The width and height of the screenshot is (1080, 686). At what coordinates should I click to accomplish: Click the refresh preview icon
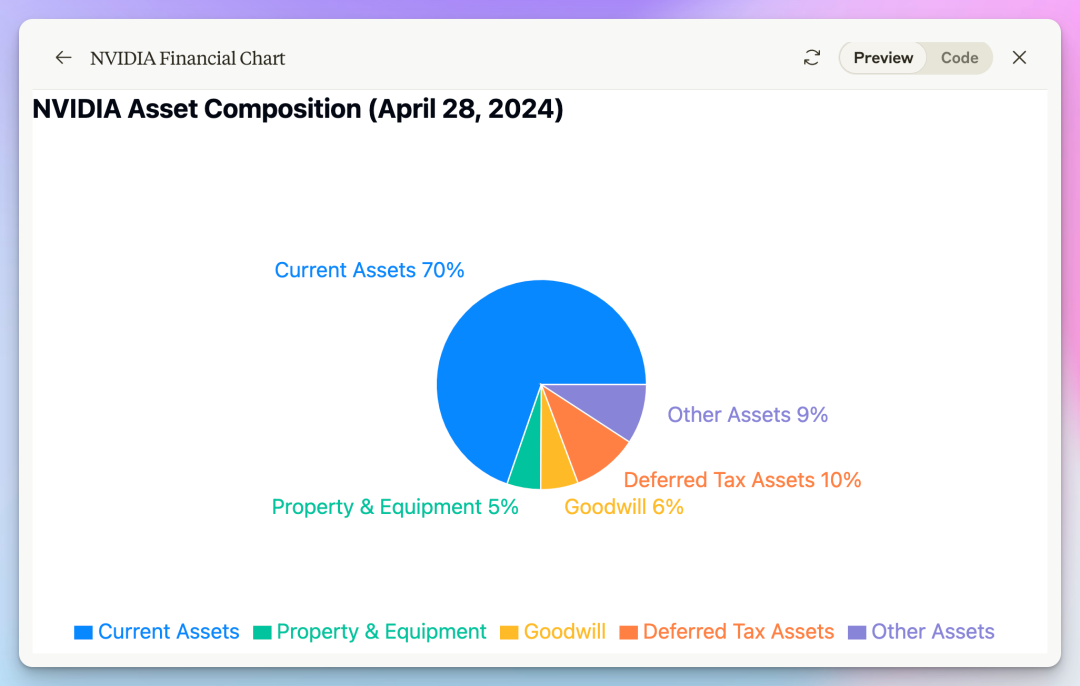pyautogui.click(x=812, y=58)
